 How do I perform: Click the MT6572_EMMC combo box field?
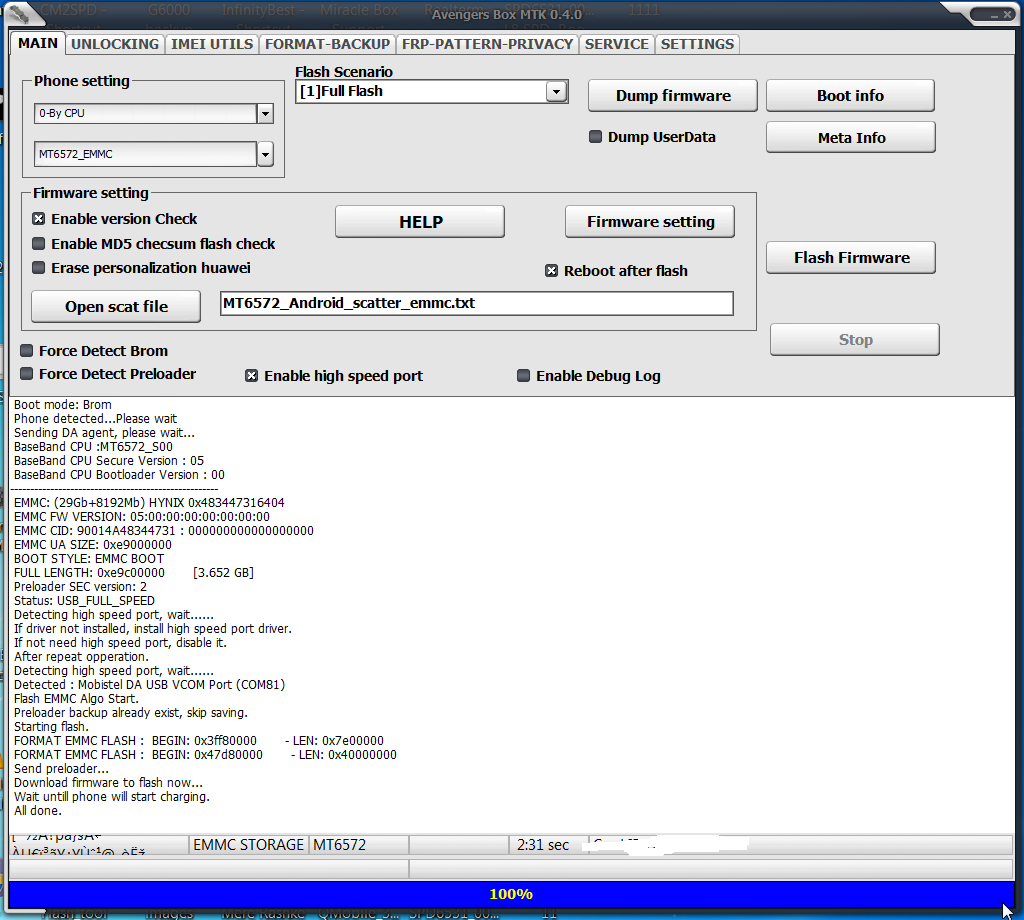point(146,155)
